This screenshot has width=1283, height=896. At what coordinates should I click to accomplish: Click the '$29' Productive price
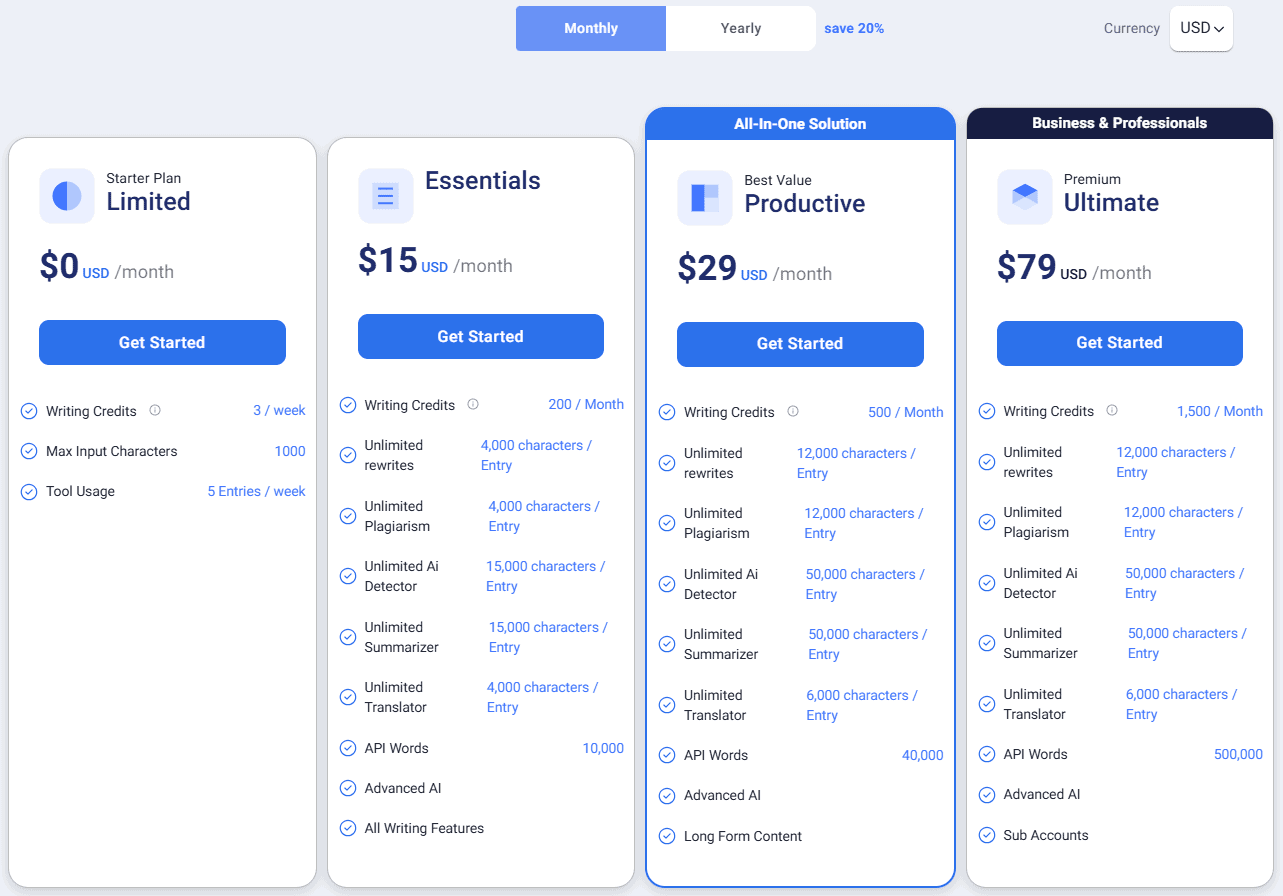click(707, 268)
